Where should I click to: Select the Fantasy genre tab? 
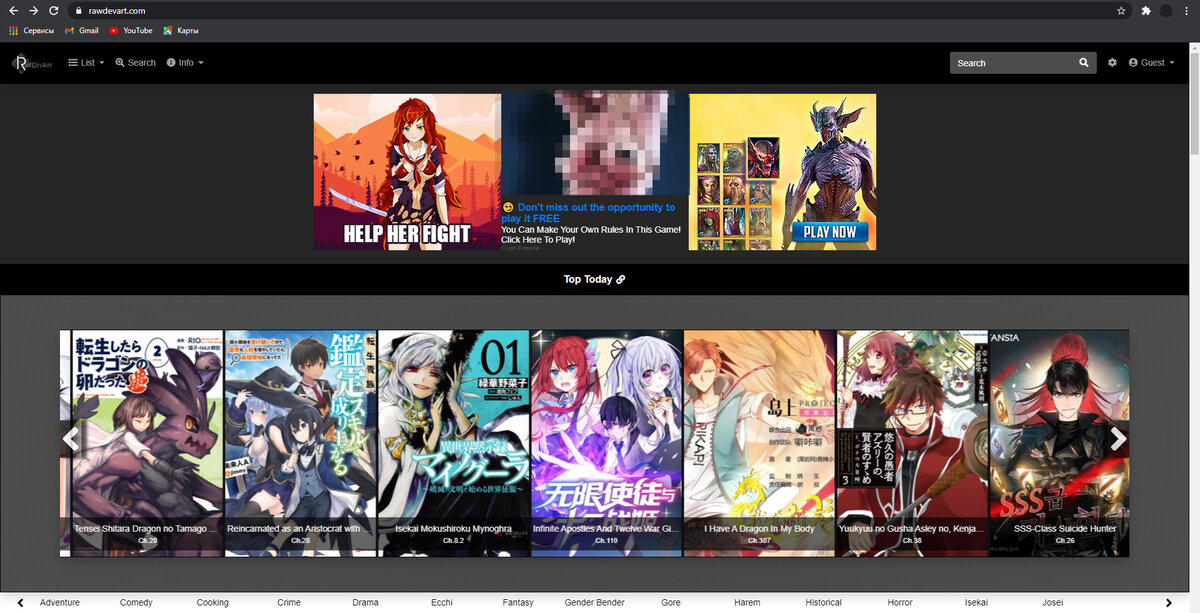tap(518, 603)
